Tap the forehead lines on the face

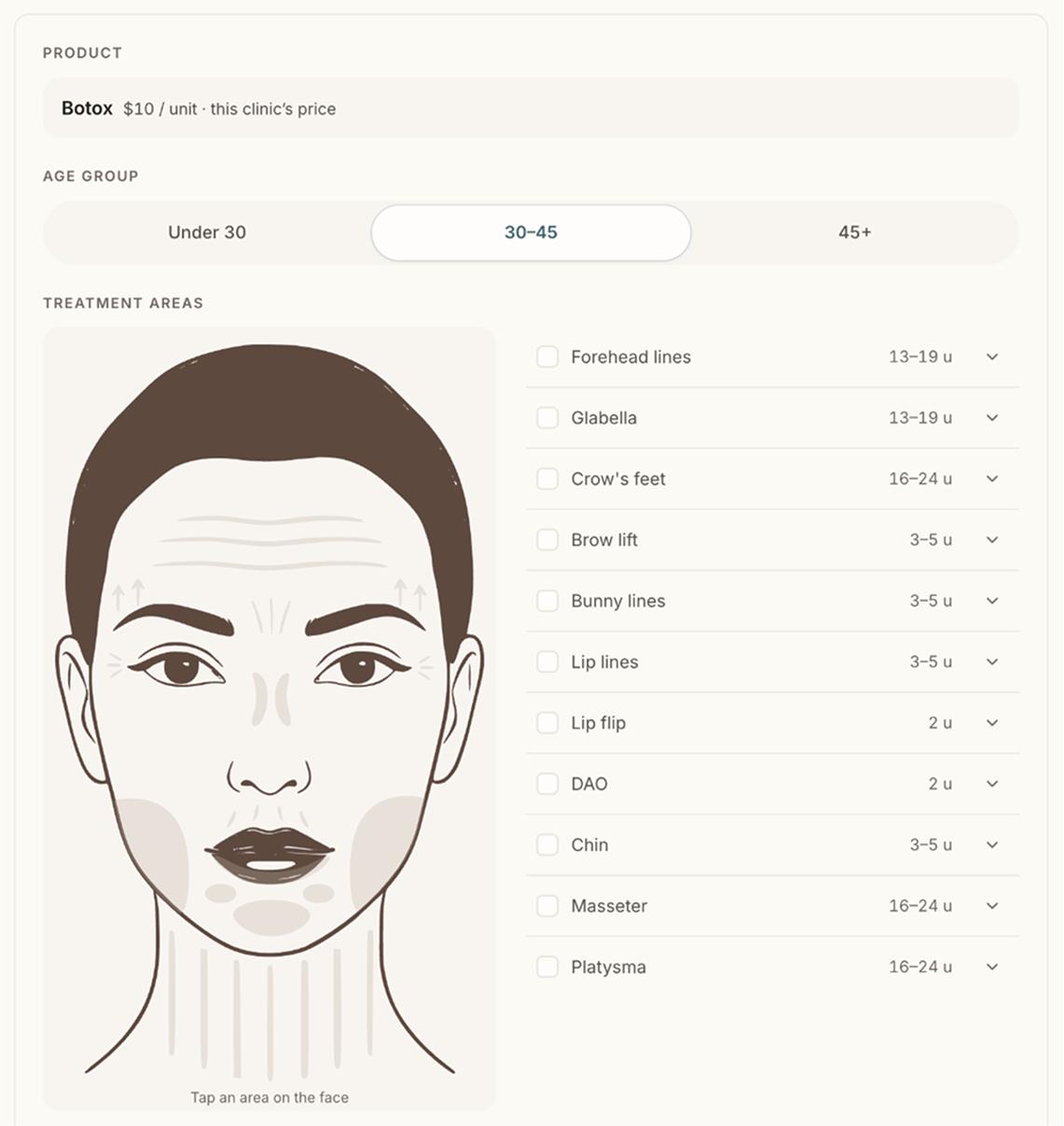269,542
